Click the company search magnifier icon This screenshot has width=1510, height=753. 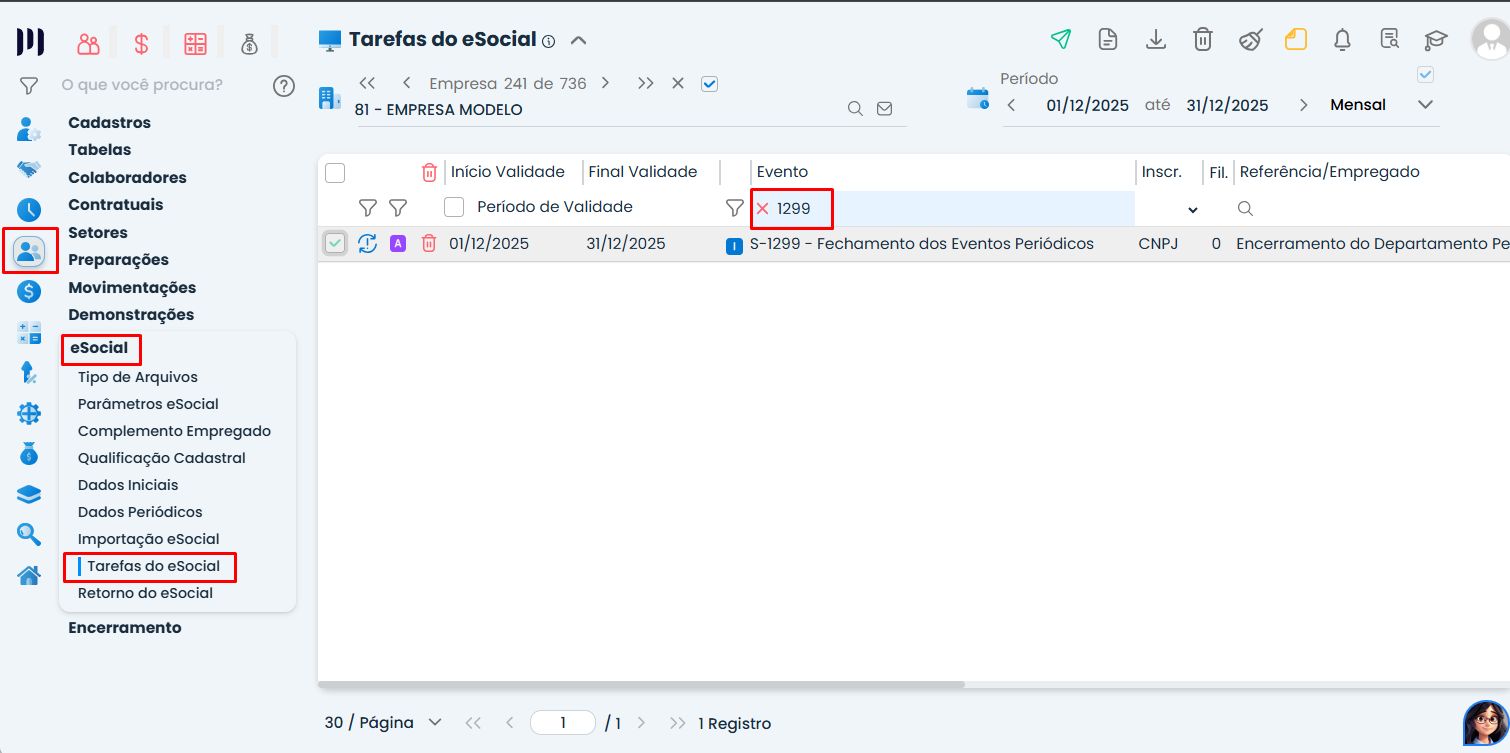855,109
